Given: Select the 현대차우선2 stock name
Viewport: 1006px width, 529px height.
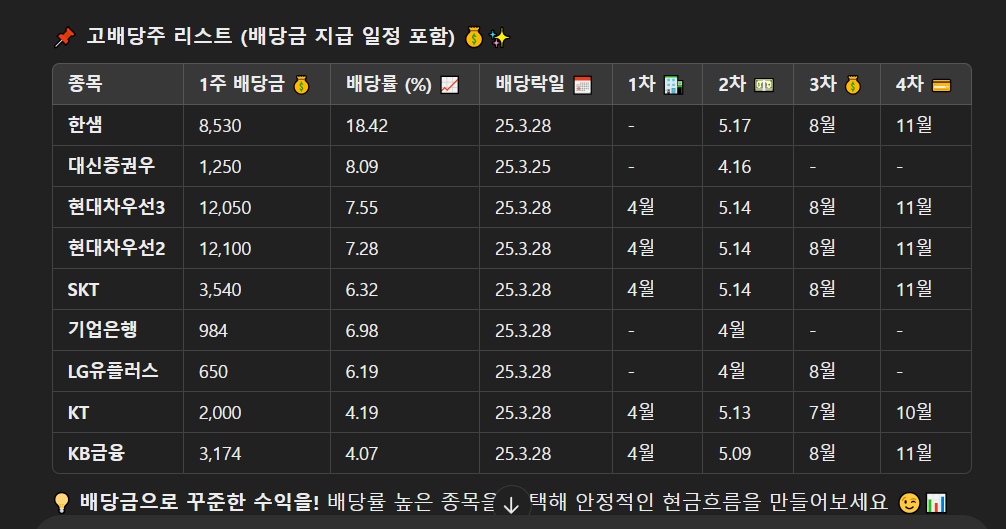Looking at the screenshot, I should (x=117, y=248).
